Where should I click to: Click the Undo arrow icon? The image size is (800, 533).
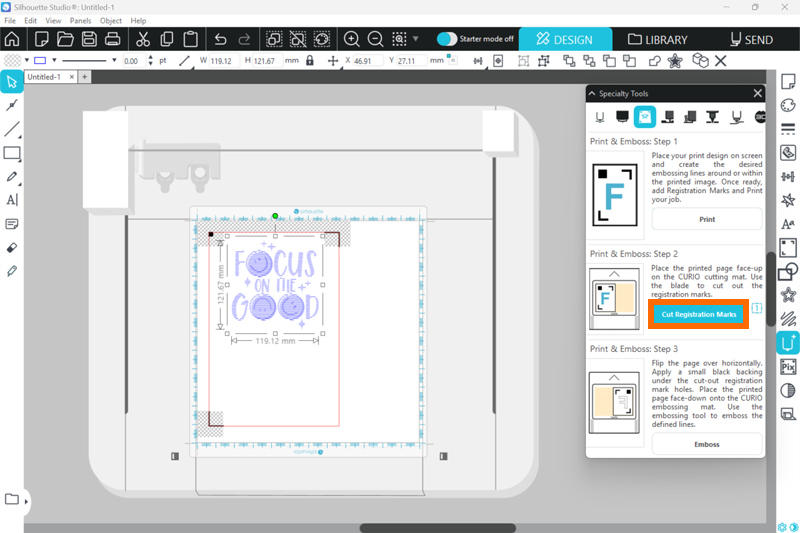coord(220,40)
